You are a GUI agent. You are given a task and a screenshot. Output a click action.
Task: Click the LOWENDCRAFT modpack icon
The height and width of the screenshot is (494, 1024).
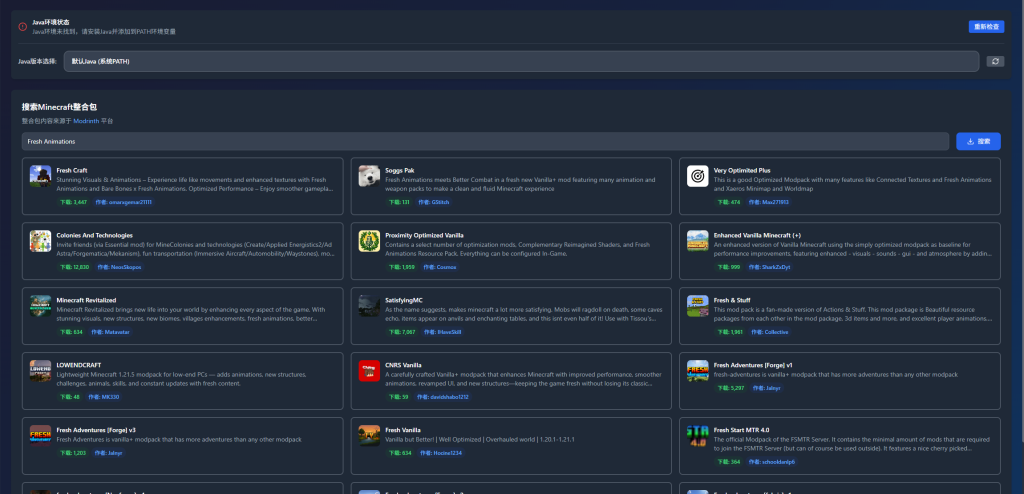coord(40,370)
